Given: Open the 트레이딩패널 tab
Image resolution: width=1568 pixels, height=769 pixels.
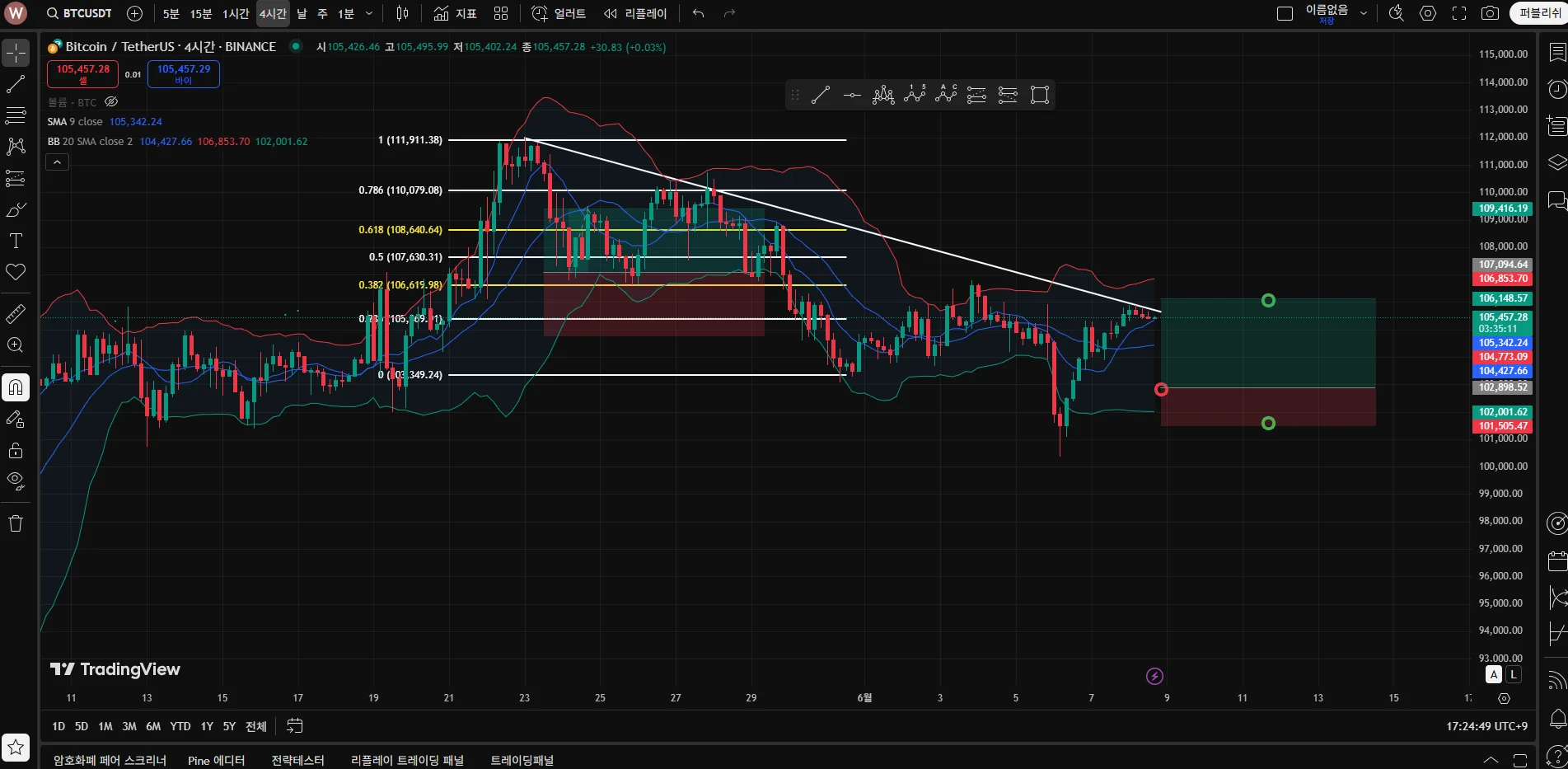Looking at the screenshot, I should coord(522,760).
